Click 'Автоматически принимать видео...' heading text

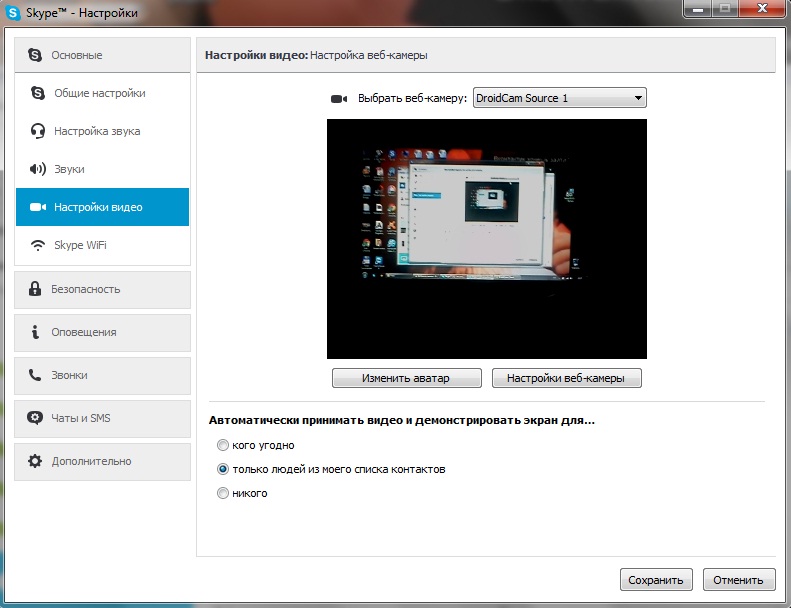tap(402, 420)
